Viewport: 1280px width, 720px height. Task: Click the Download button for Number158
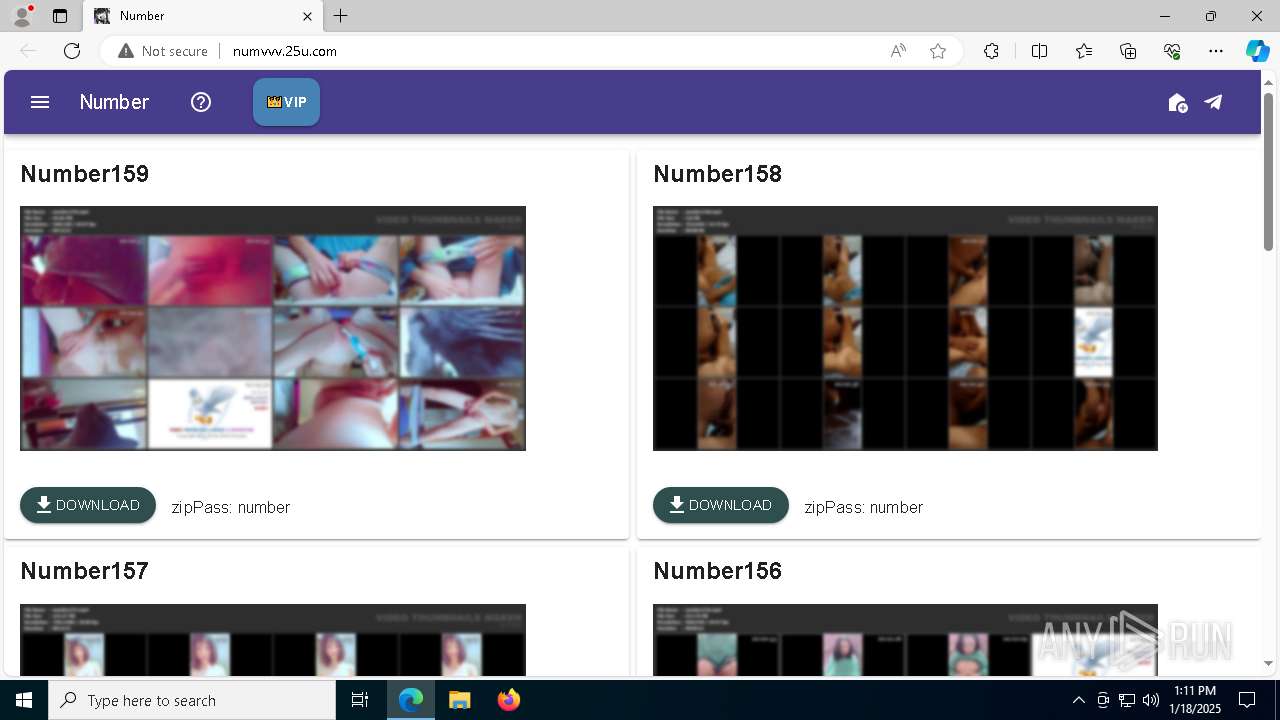pos(721,505)
